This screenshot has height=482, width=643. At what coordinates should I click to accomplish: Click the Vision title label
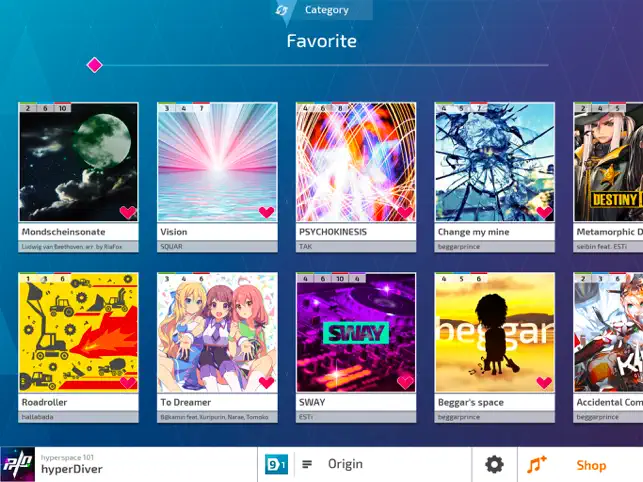coord(174,232)
